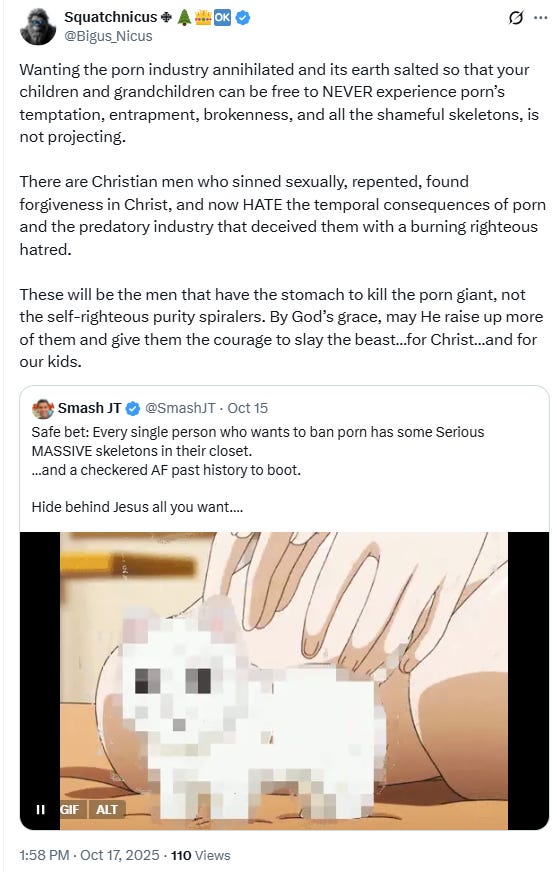Viewport: 557px width, 872px height.
Task: Click the blue verified badge next to Squatchnicus
Action: coord(242,18)
